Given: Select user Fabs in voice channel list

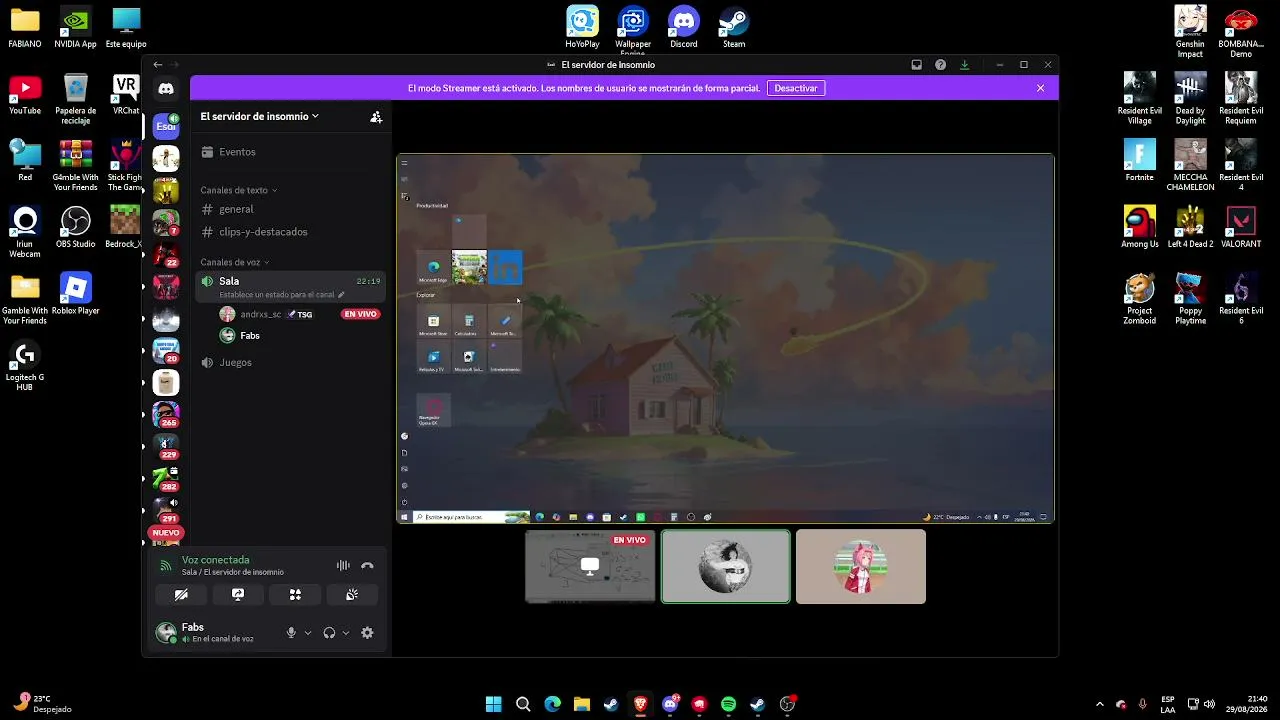Looking at the screenshot, I should (250, 336).
